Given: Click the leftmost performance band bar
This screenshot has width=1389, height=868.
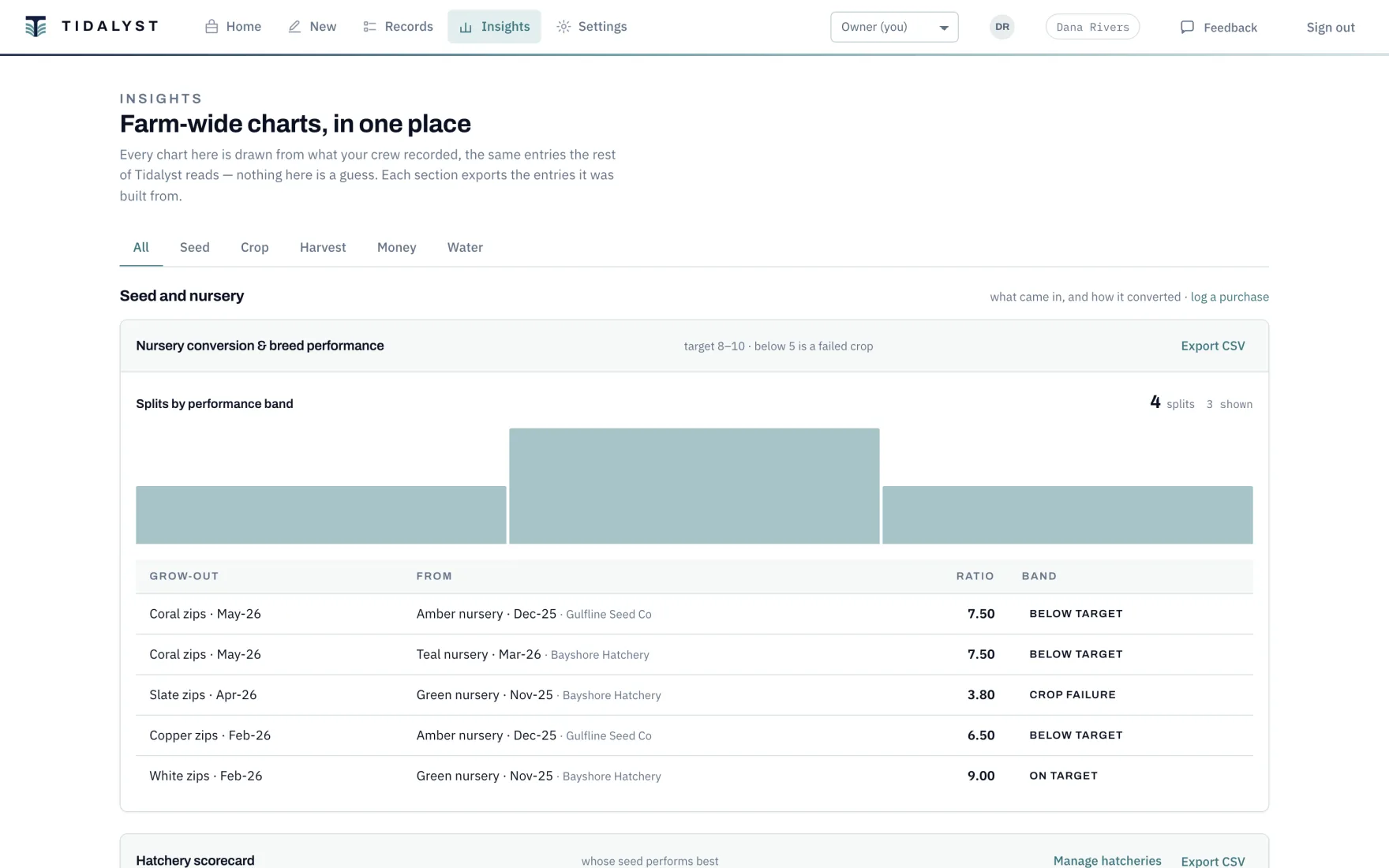Looking at the screenshot, I should tap(320, 514).
